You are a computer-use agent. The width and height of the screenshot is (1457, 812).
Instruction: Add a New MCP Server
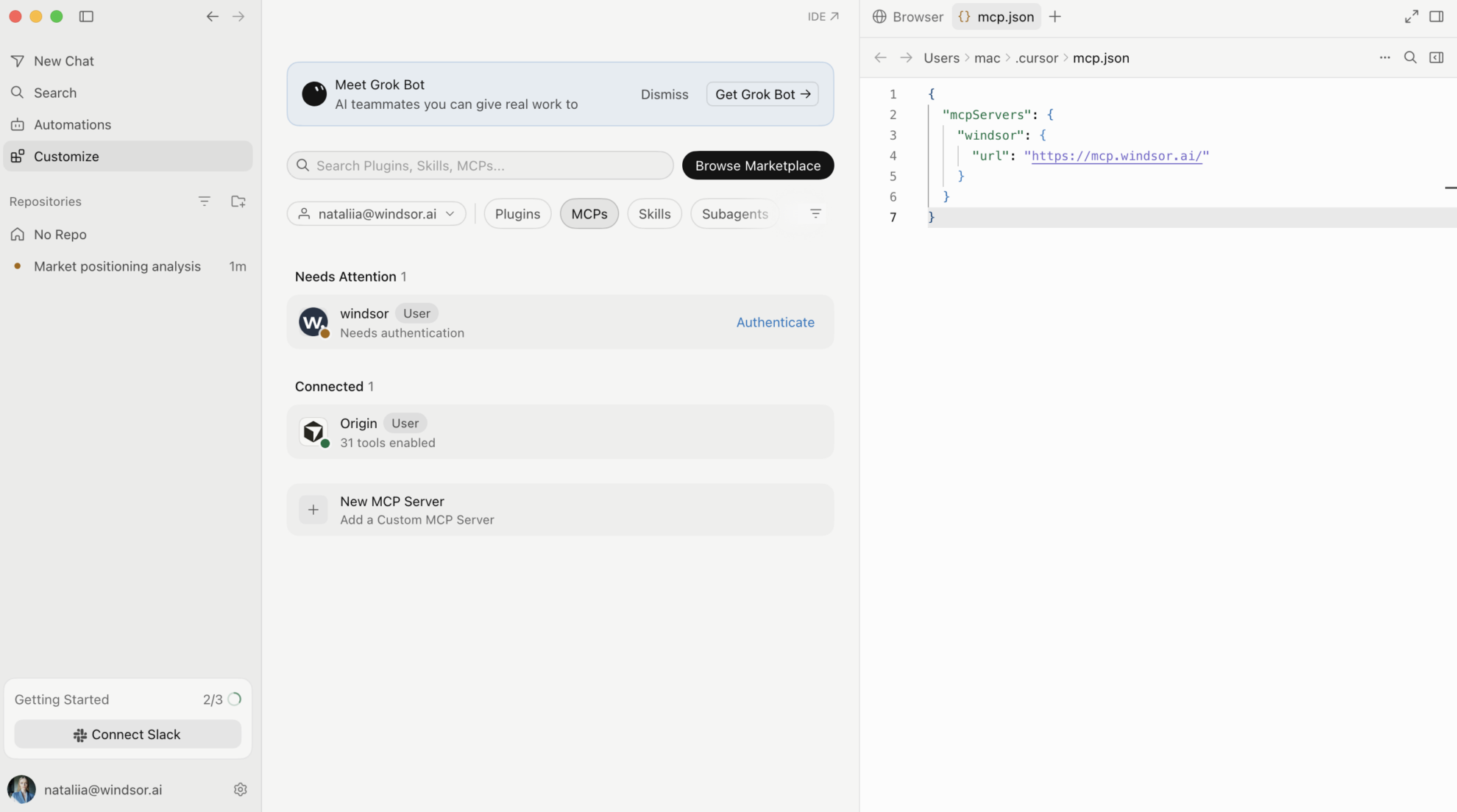561,510
